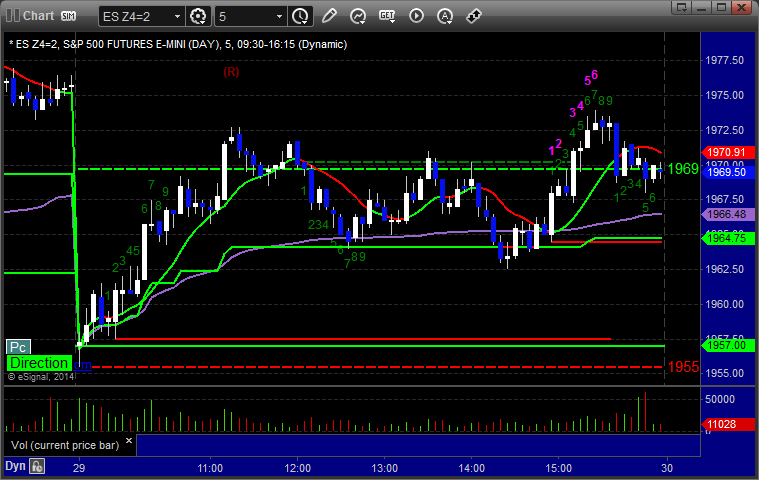Click the 14:00 time axis label
This screenshot has width=759, height=480.
(471, 468)
